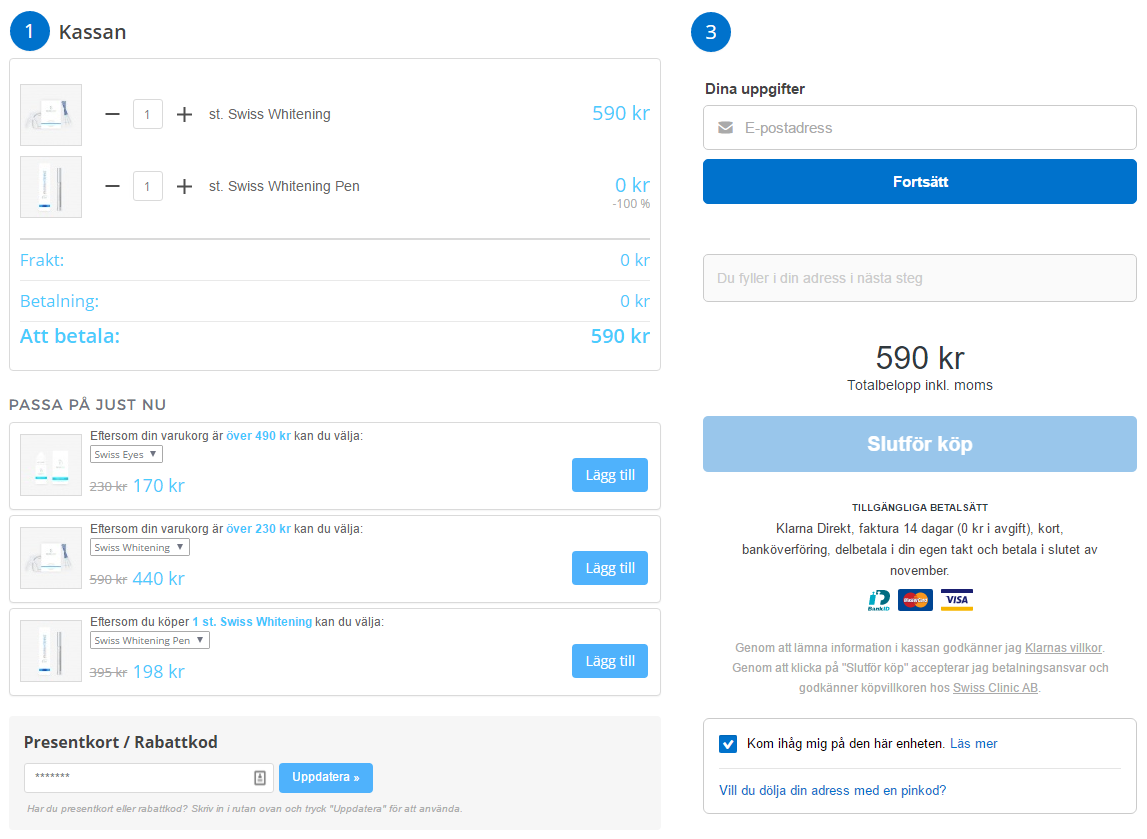This screenshot has width=1147, height=839.
Task: Click the BankID payment icon
Action: tap(879, 600)
